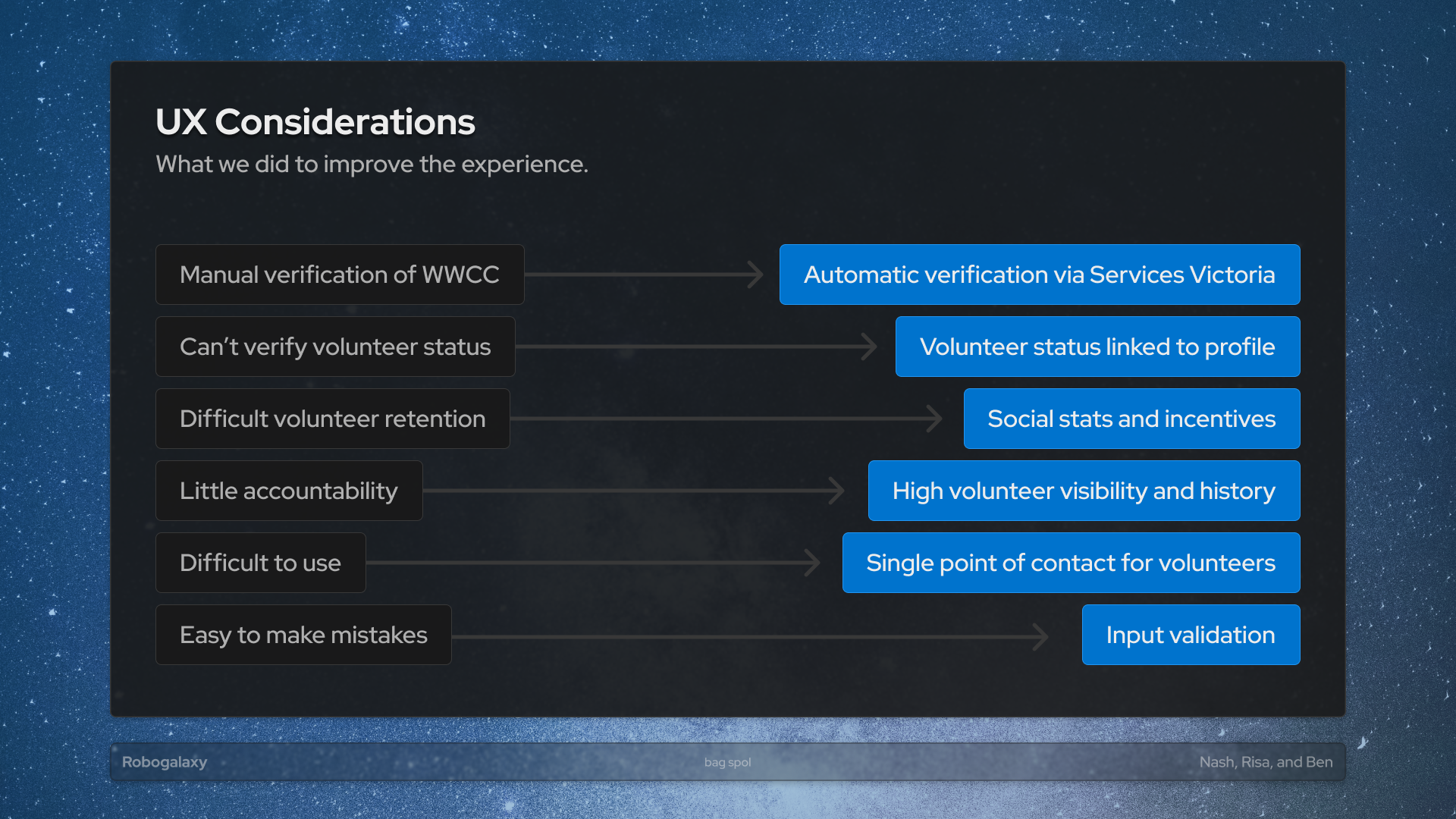
Task: Select Single point of contact for volunteers
Action: pyautogui.click(x=1071, y=563)
